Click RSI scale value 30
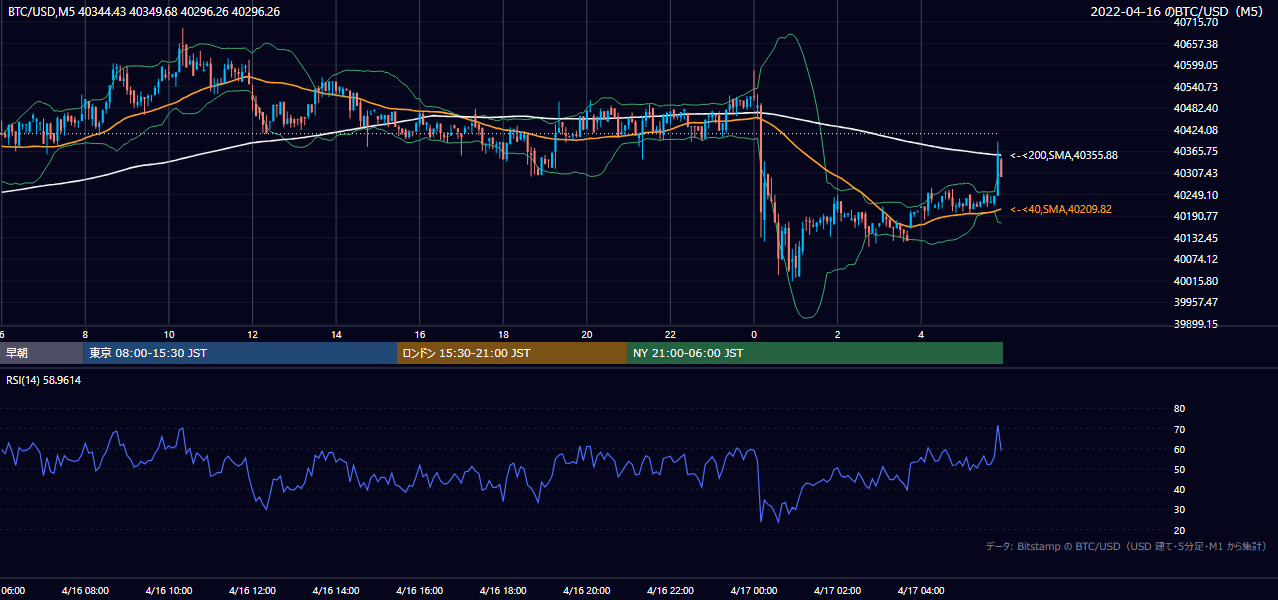The image size is (1278, 600). pyautogui.click(x=1179, y=510)
